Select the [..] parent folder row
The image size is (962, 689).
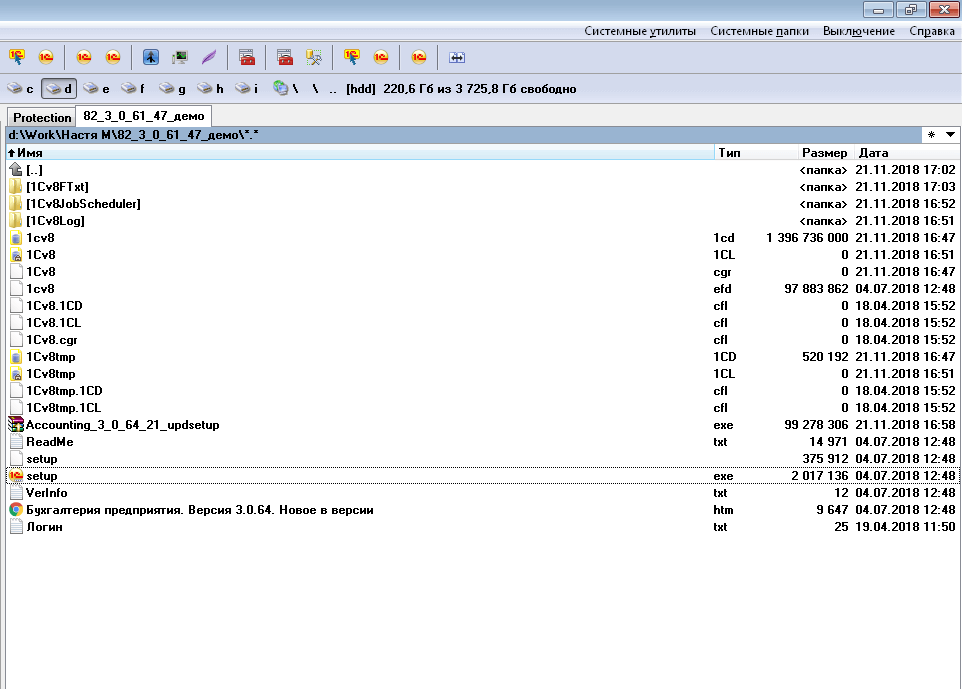click(x=482, y=170)
